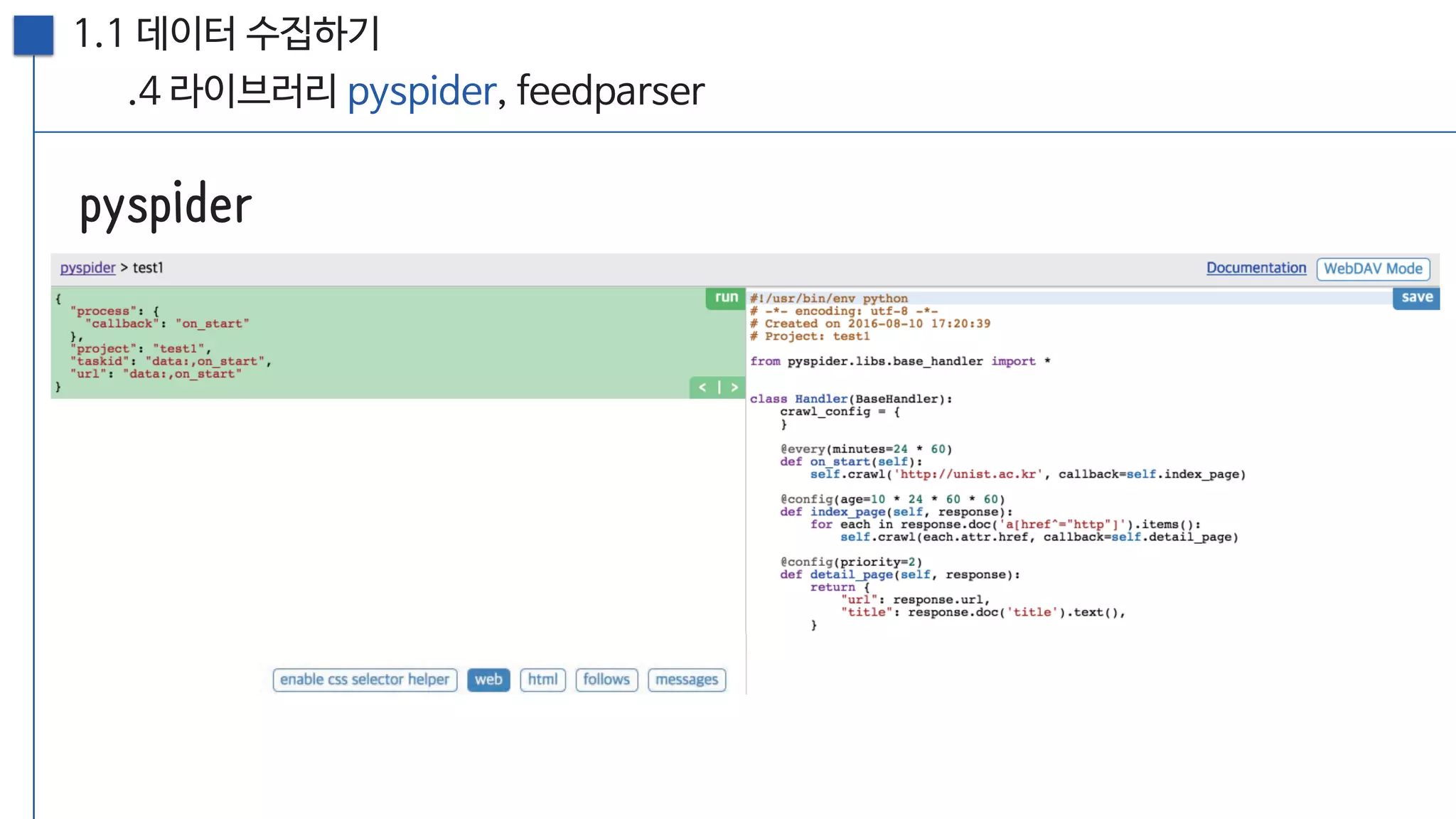Go to pyspider breadcrumb link

click(87, 268)
